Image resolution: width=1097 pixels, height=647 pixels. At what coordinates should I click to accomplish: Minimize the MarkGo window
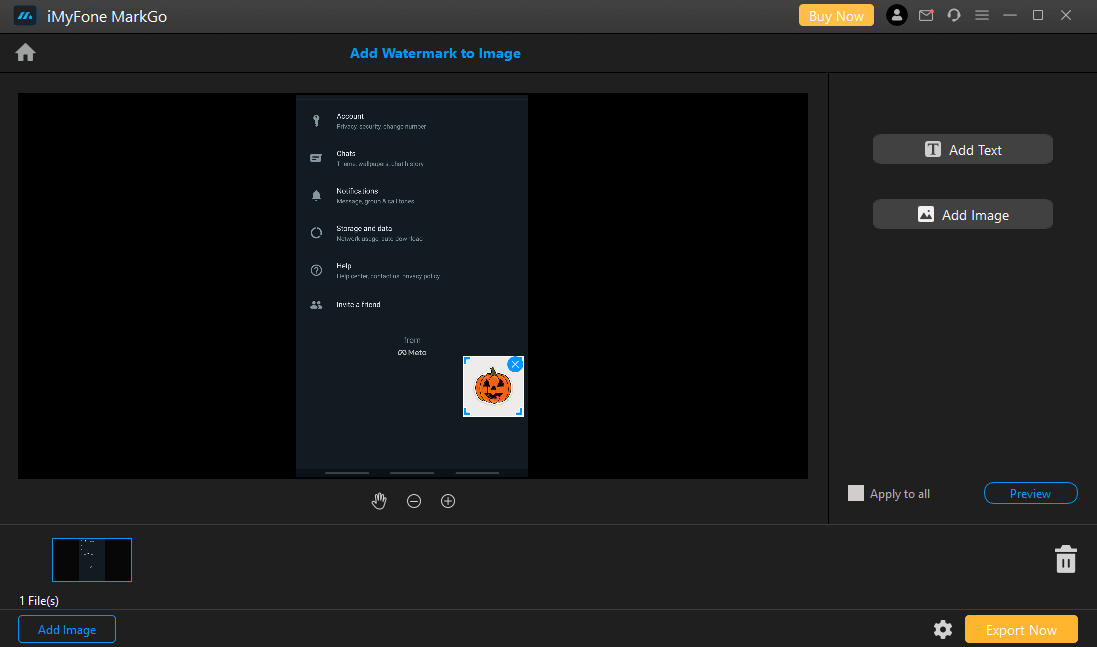1010,15
